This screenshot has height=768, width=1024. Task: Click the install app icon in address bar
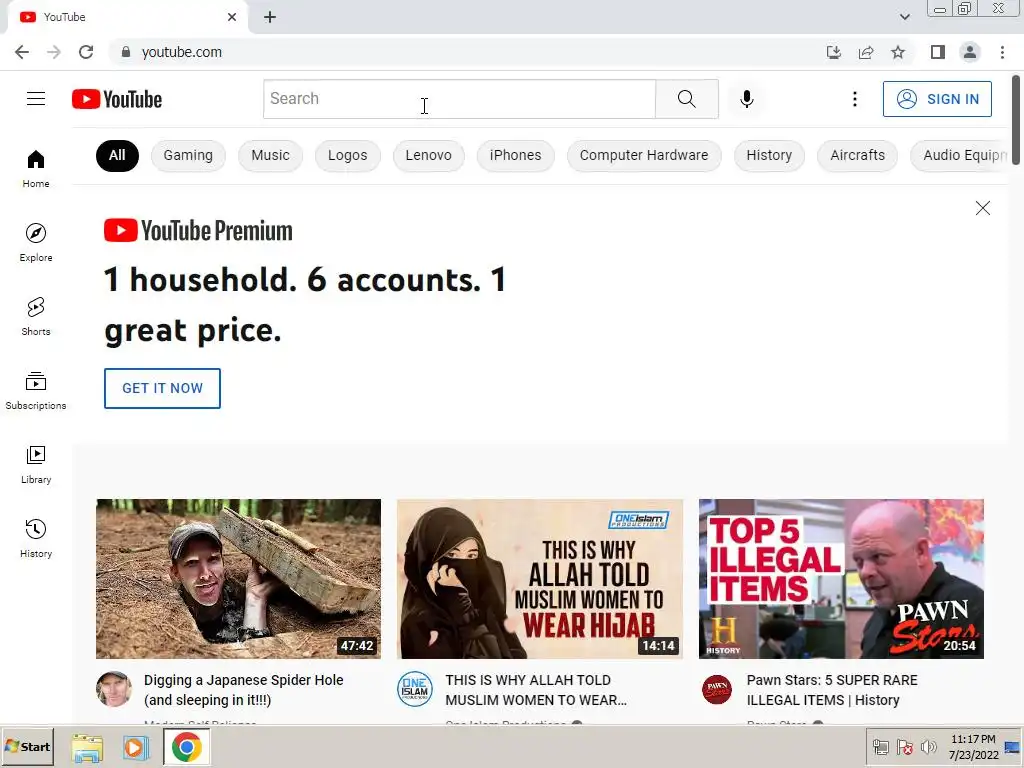tap(834, 52)
